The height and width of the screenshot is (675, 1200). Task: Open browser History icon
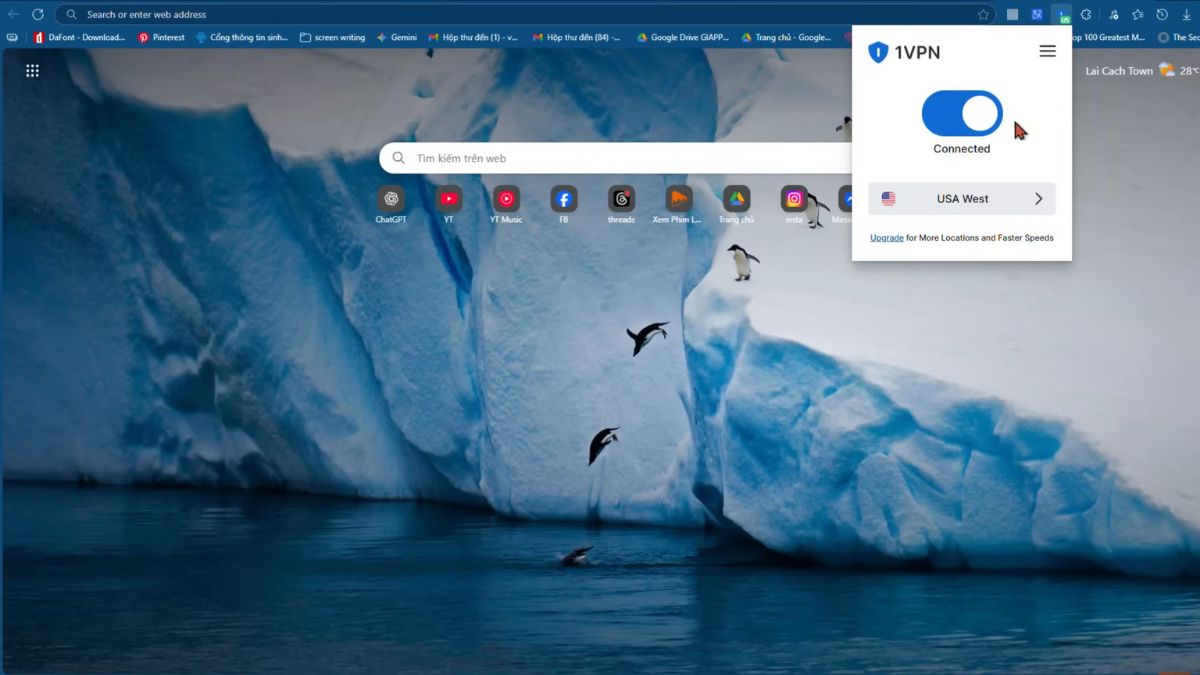click(x=1162, y=15)
